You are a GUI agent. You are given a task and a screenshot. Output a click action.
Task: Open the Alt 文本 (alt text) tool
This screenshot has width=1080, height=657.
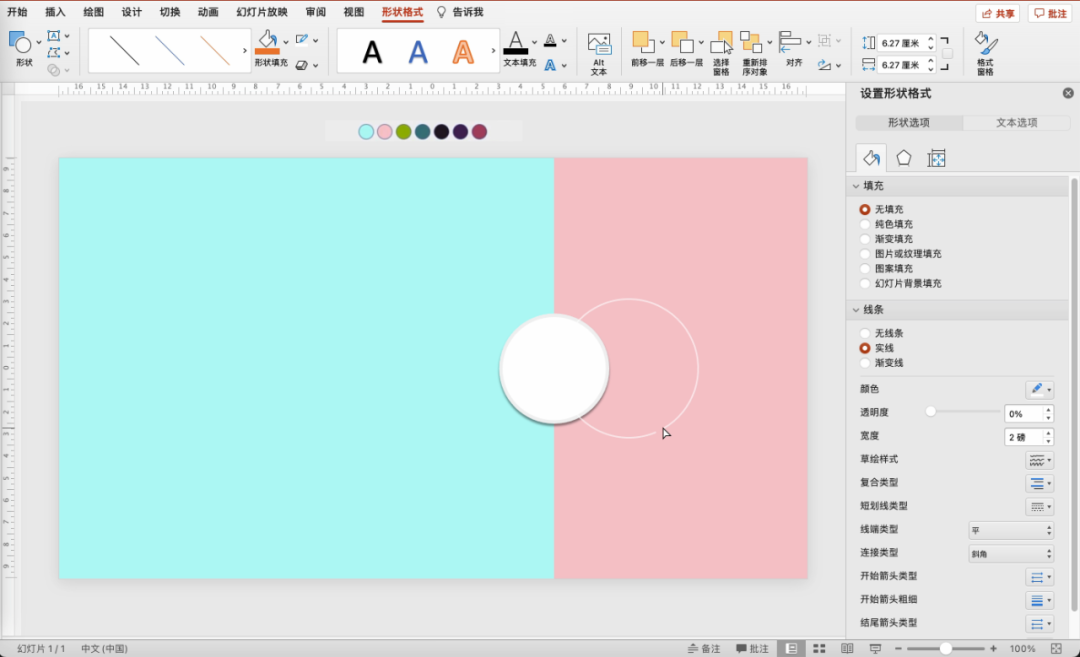[x=599, y=45]
